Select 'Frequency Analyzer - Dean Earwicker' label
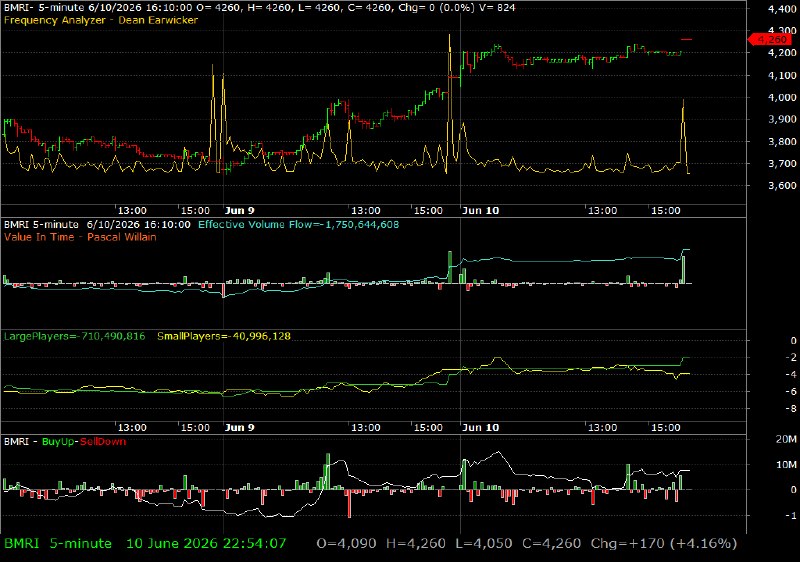The width and height of the screenshot is (800, 562). [101, 20]
